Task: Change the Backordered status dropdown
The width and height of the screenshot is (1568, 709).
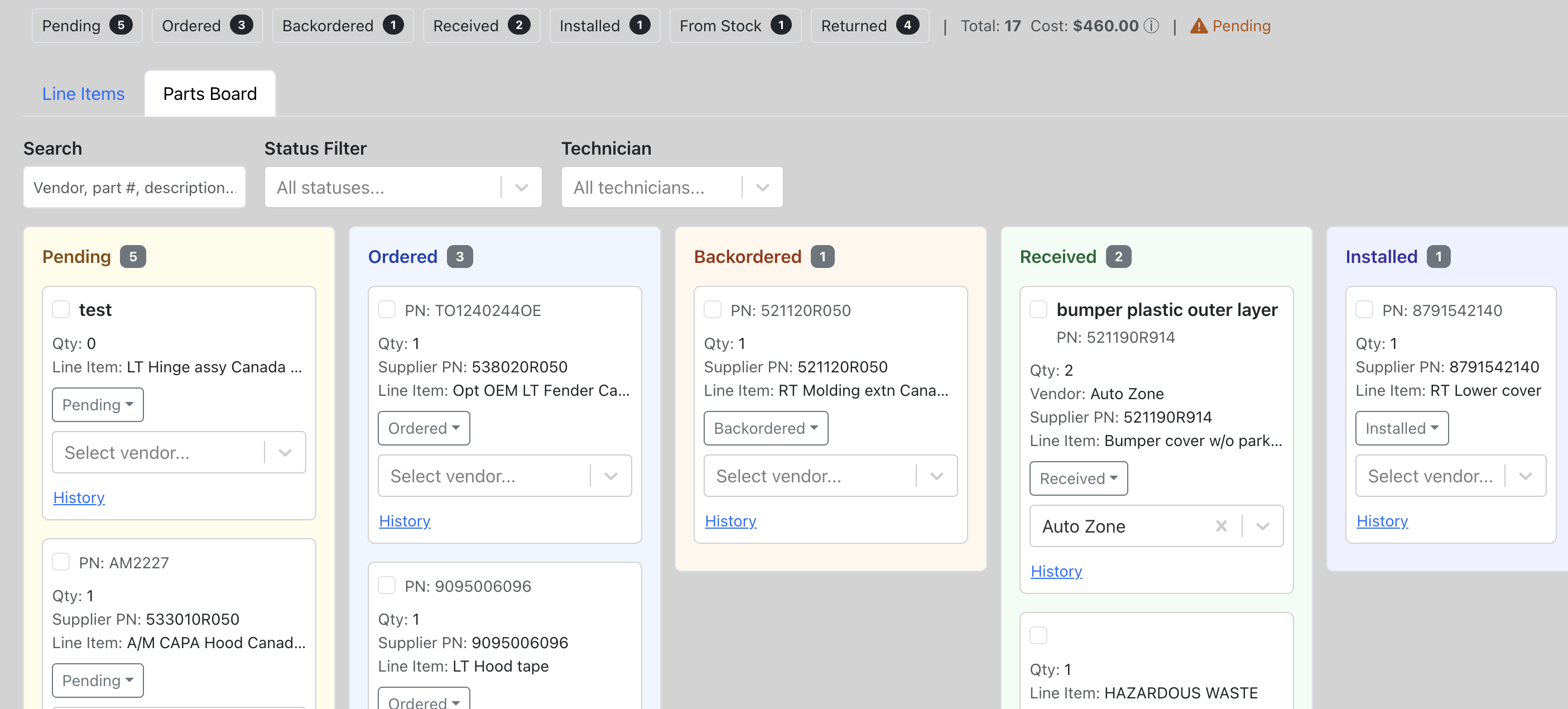Action: 766,428
